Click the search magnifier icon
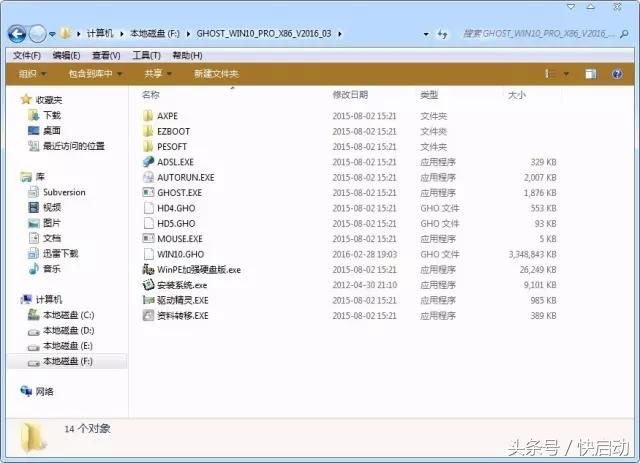The height and width of the screenshot is (463, 640). [624, 34]
